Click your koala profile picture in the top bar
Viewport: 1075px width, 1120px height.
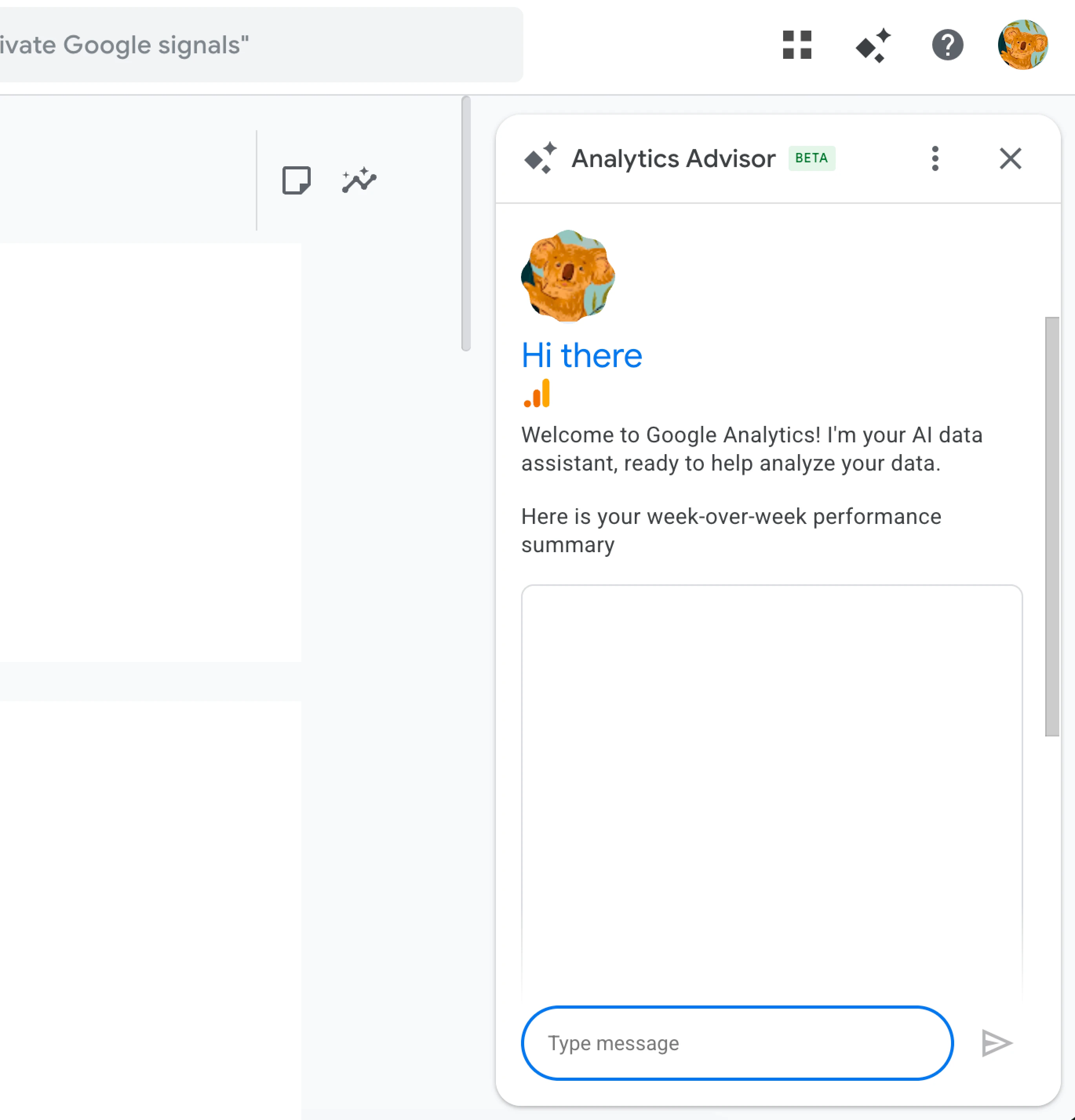(x=1024, y=45)
